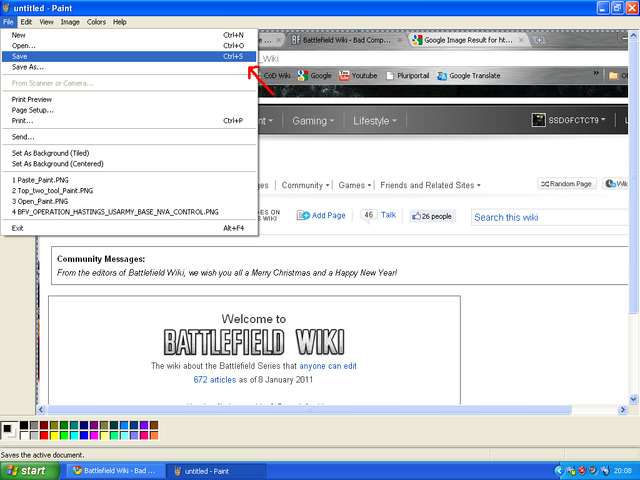Open the Edit menu
Viewport: 640px width, 480px height.
(x=26, y=22)
